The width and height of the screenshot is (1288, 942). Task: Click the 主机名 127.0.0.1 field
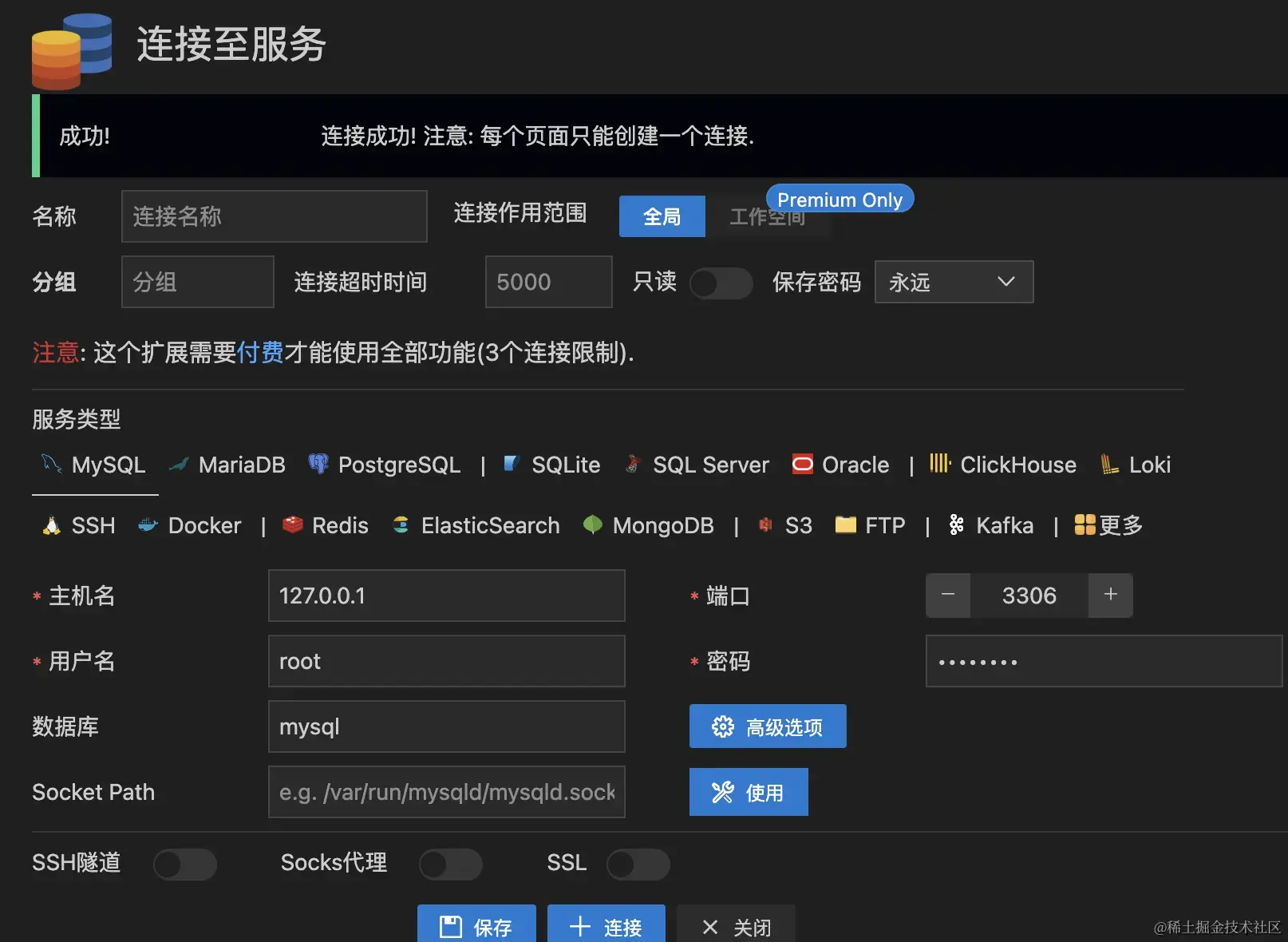(x=447, y=596)
